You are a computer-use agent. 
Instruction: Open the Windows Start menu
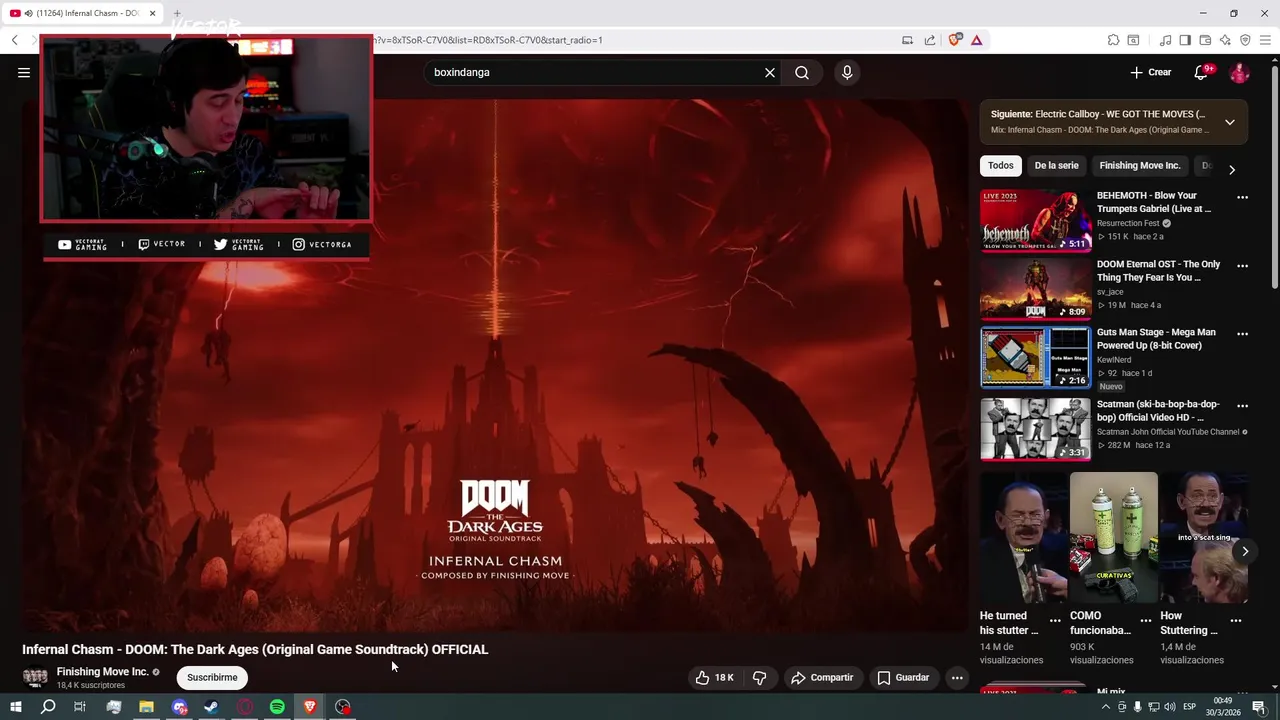click(x=15, y=707)
